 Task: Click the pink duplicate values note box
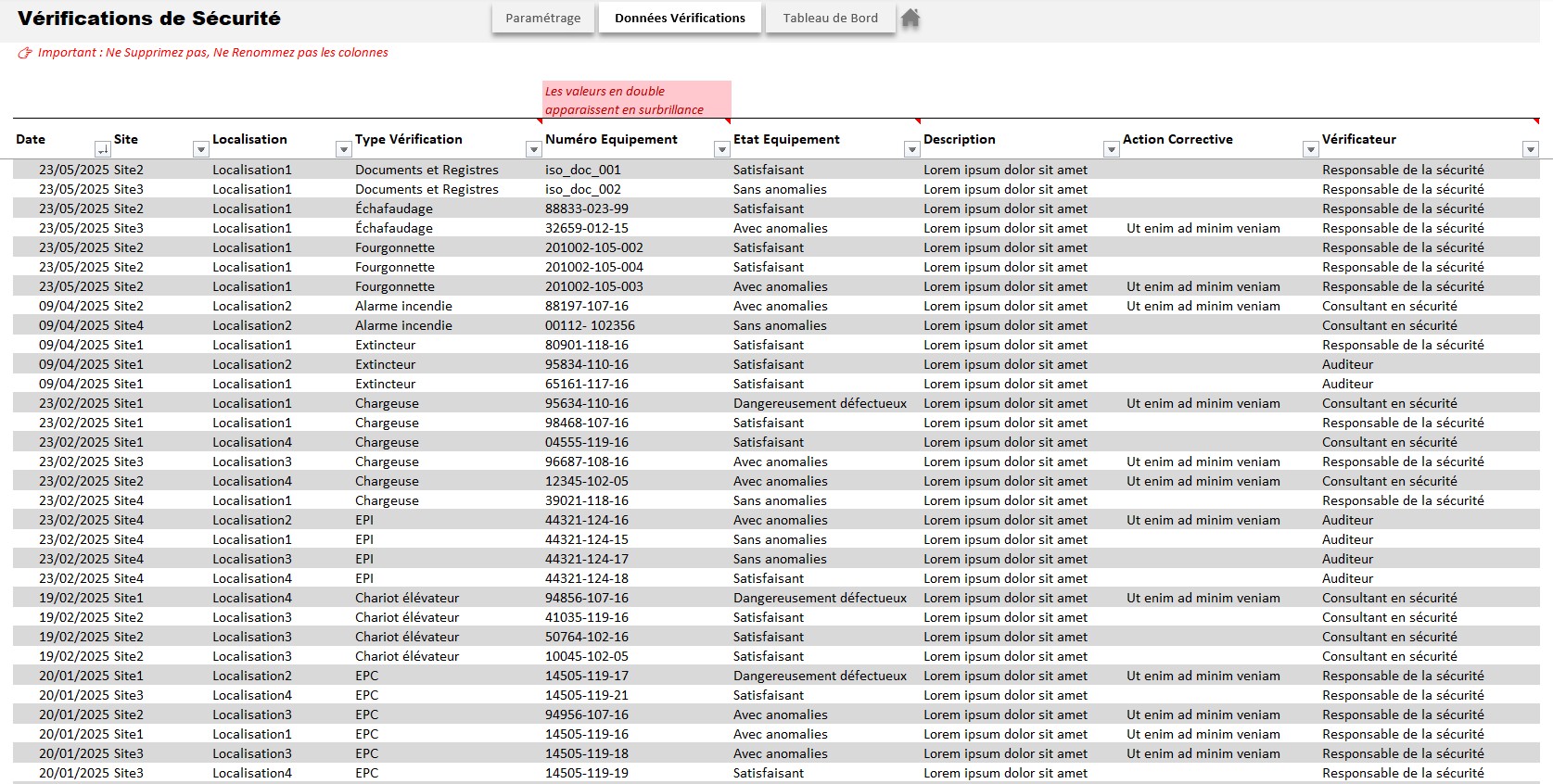pos(636,100)
